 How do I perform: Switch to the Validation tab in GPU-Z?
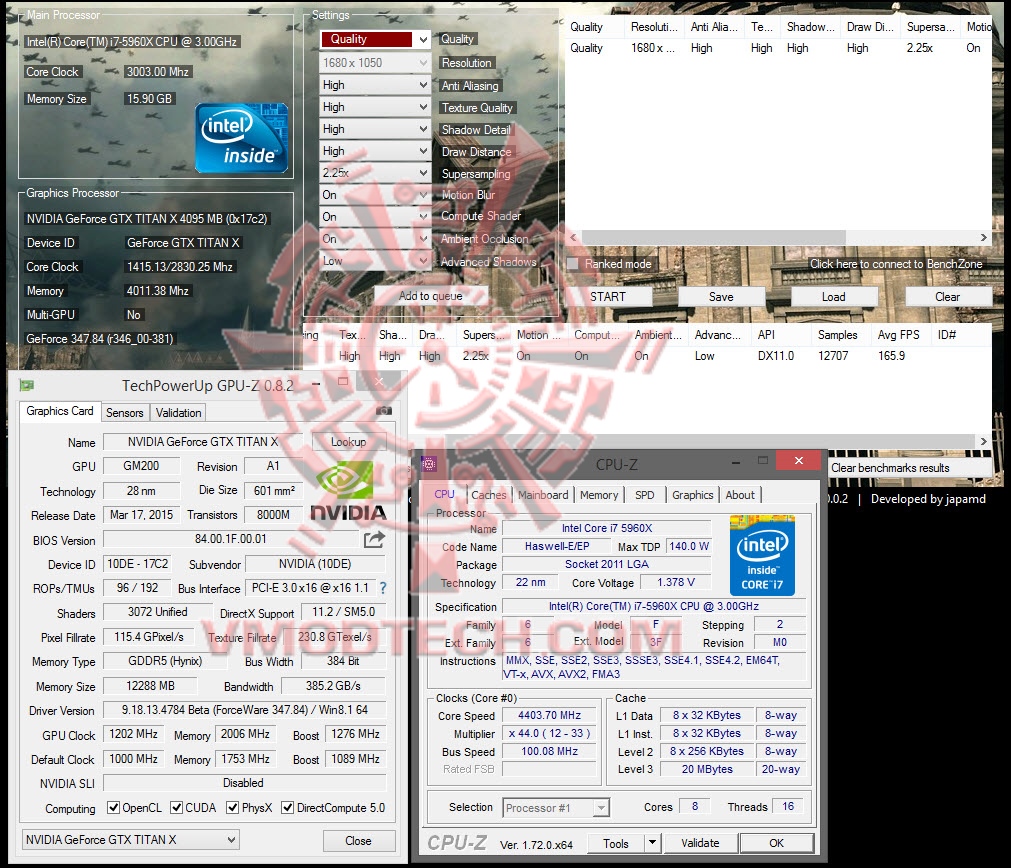[179, 413]
